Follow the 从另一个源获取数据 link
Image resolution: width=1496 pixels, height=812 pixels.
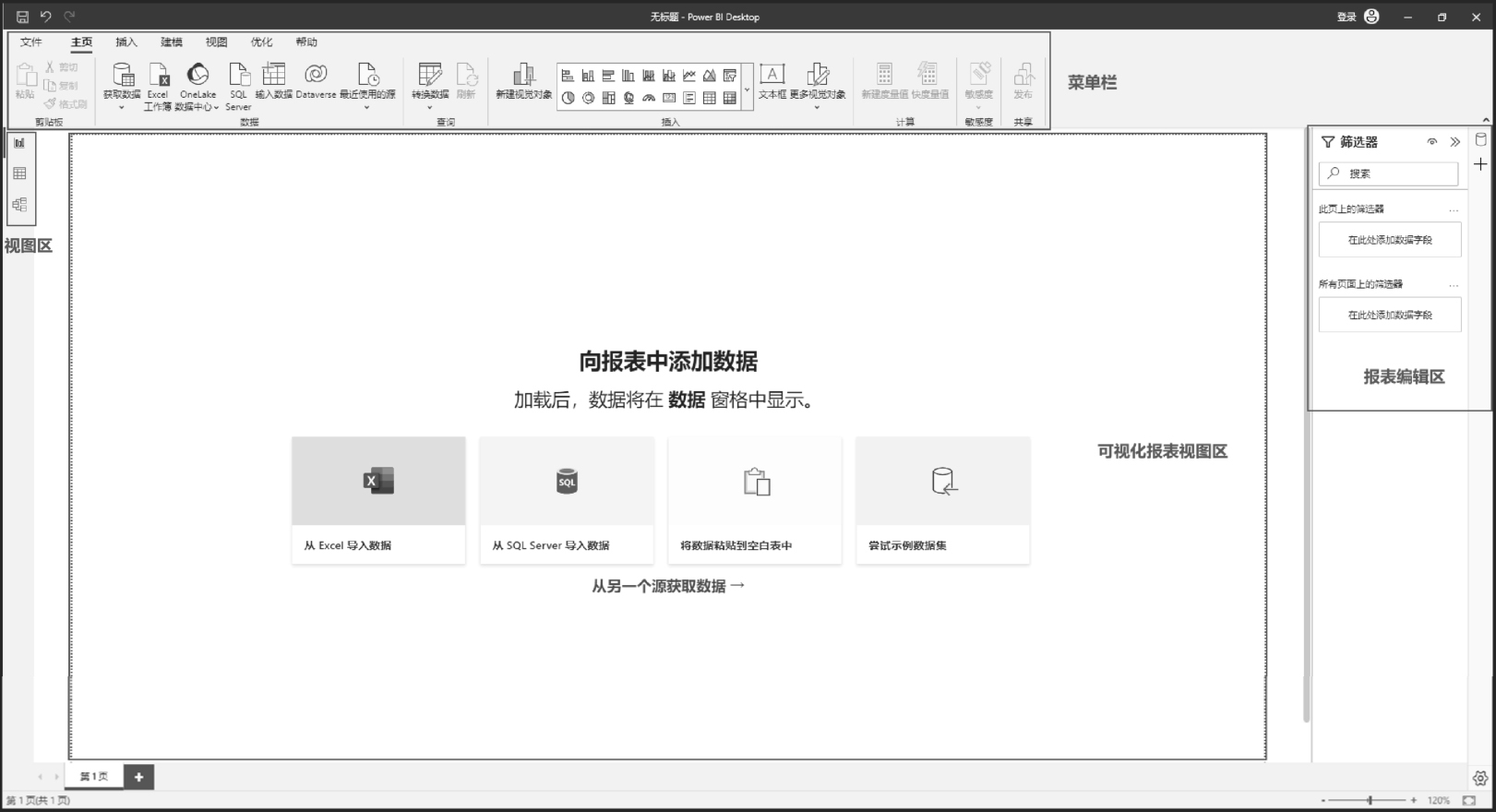point(668,586)
